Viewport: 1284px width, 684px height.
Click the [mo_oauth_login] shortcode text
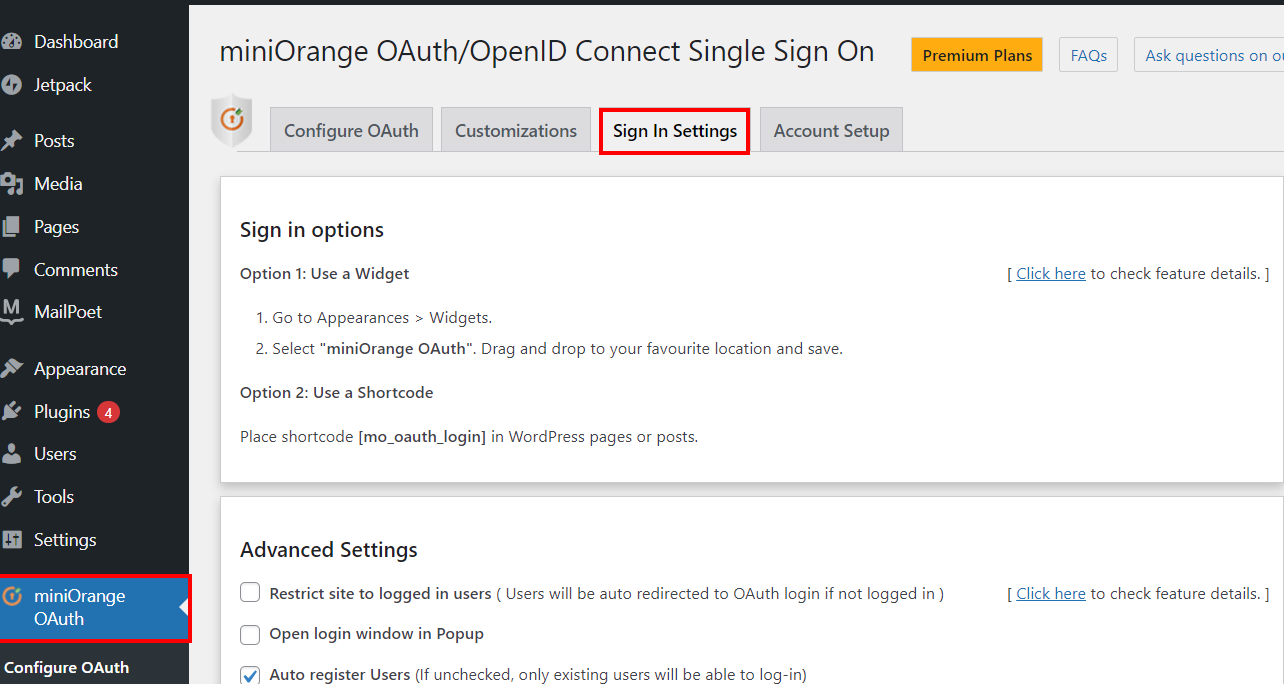coord(422,436)
